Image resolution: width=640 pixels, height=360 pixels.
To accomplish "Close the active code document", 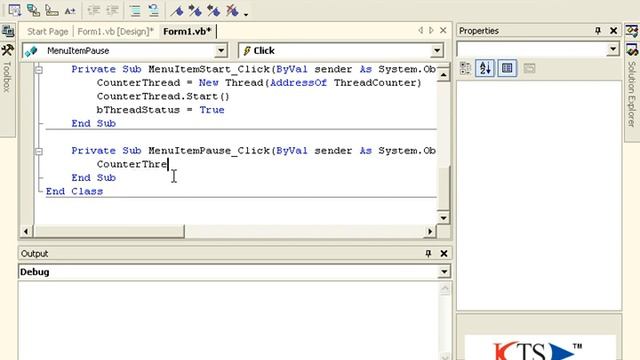I will pos(443,30).
